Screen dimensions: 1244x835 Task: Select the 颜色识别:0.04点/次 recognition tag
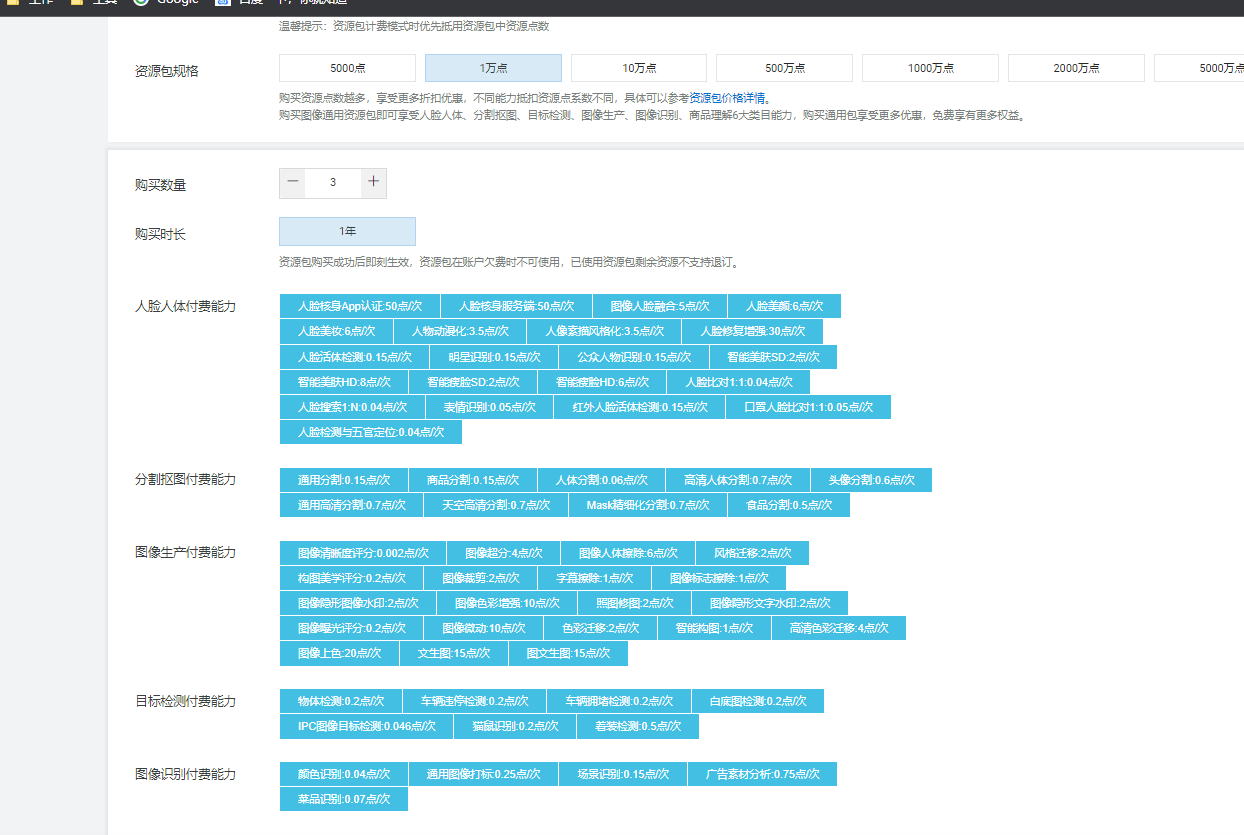pos(343,773)
